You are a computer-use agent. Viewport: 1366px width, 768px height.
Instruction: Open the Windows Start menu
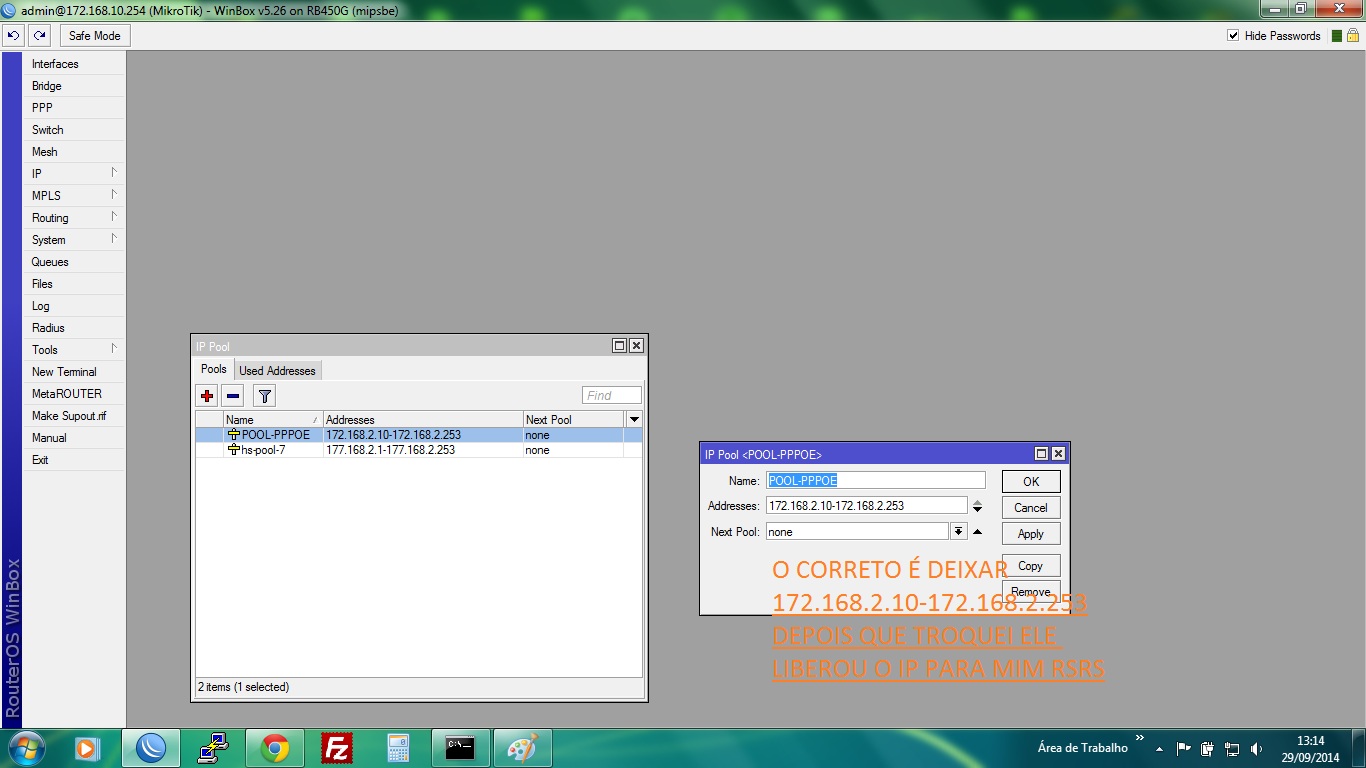click(25, 748)
